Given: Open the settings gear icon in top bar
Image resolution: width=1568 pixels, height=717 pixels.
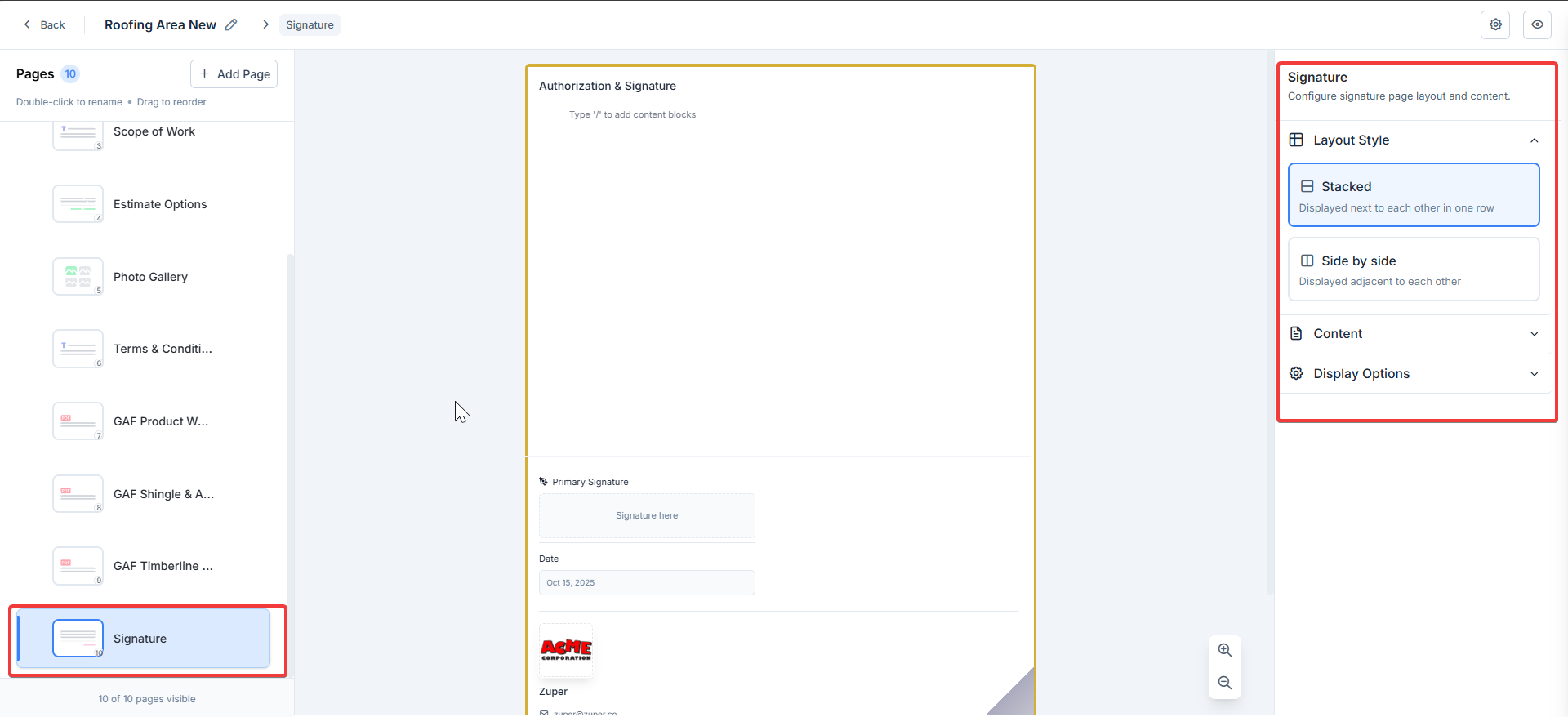Looking at the screenshot, I should click(x=1495, y=24).
